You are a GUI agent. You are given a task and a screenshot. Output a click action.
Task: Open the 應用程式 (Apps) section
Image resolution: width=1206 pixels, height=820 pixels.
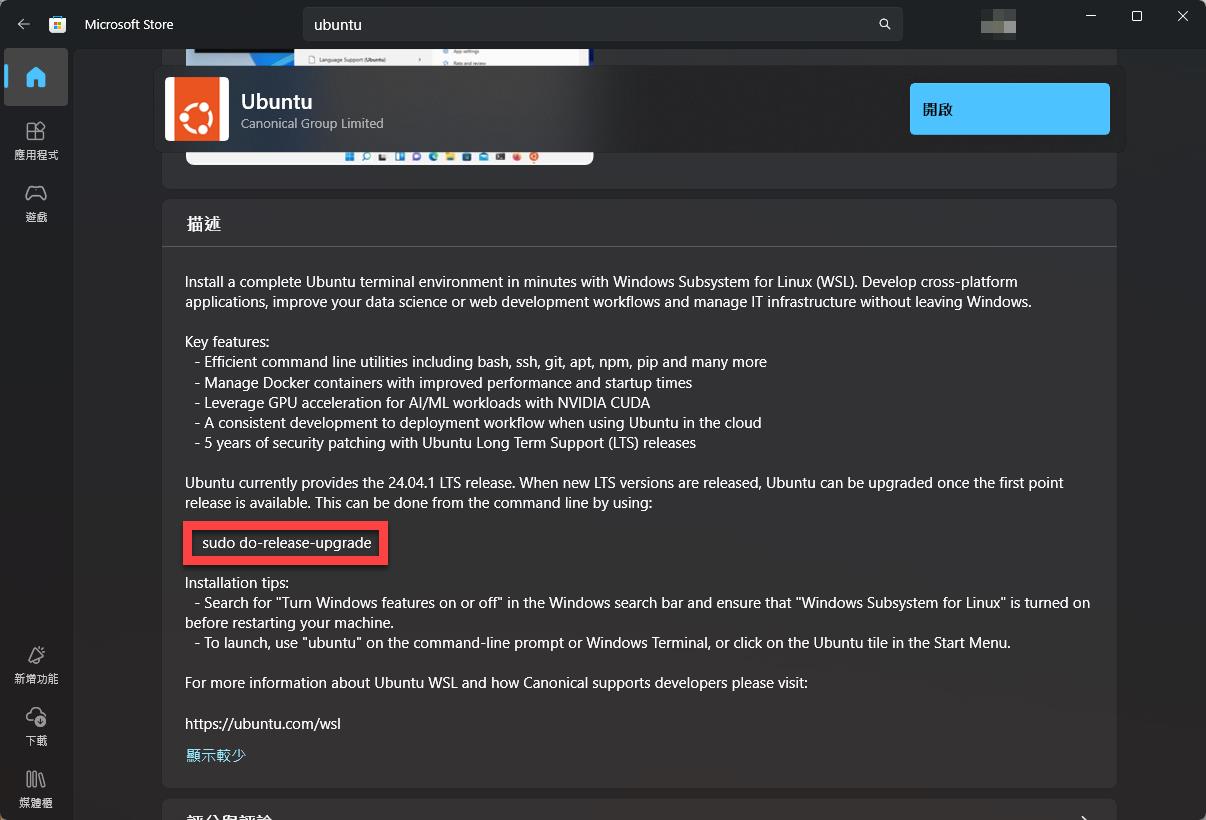(x=36, y=141)
